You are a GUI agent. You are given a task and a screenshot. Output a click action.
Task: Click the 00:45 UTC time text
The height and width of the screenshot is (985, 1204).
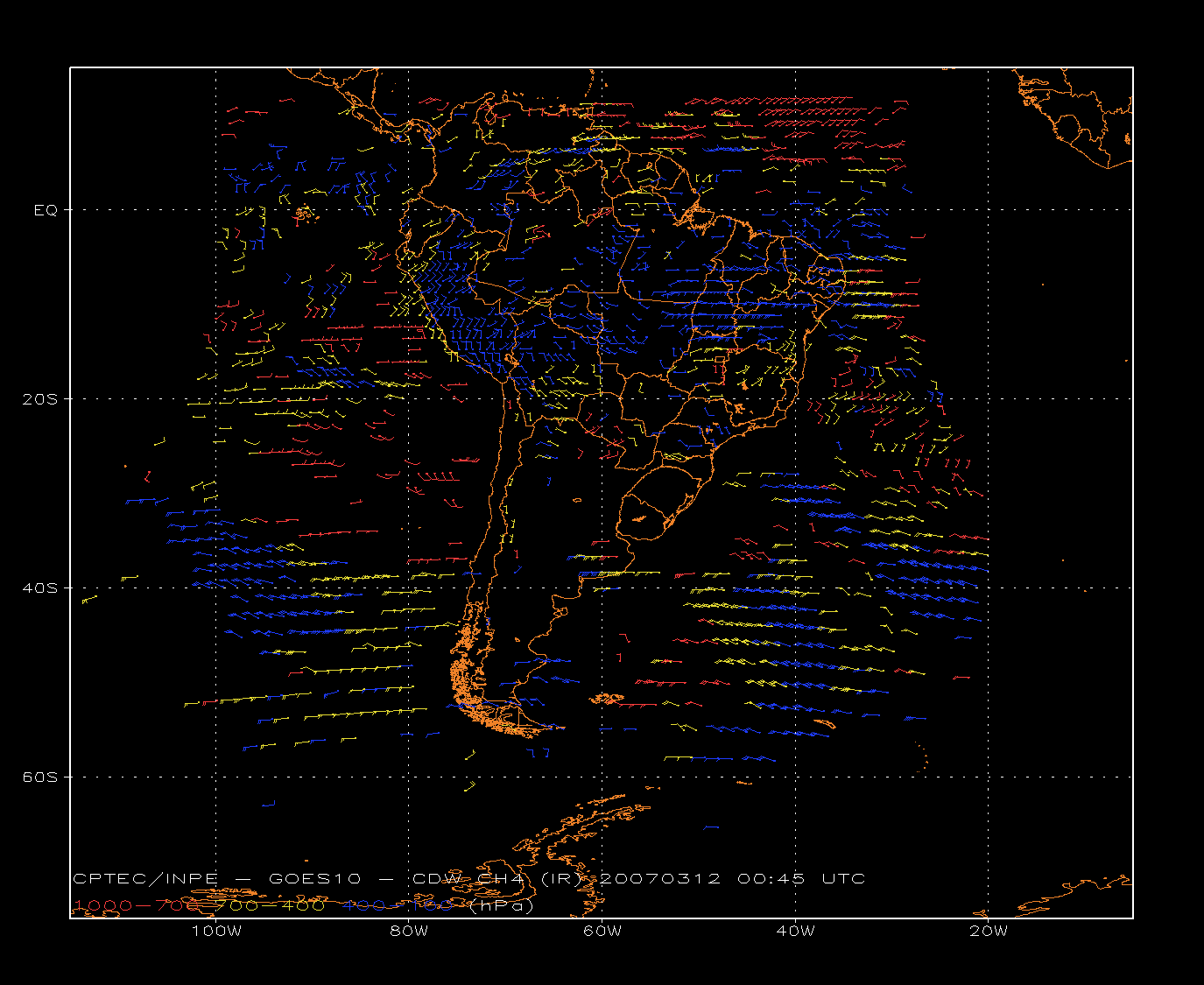(801, 879)
